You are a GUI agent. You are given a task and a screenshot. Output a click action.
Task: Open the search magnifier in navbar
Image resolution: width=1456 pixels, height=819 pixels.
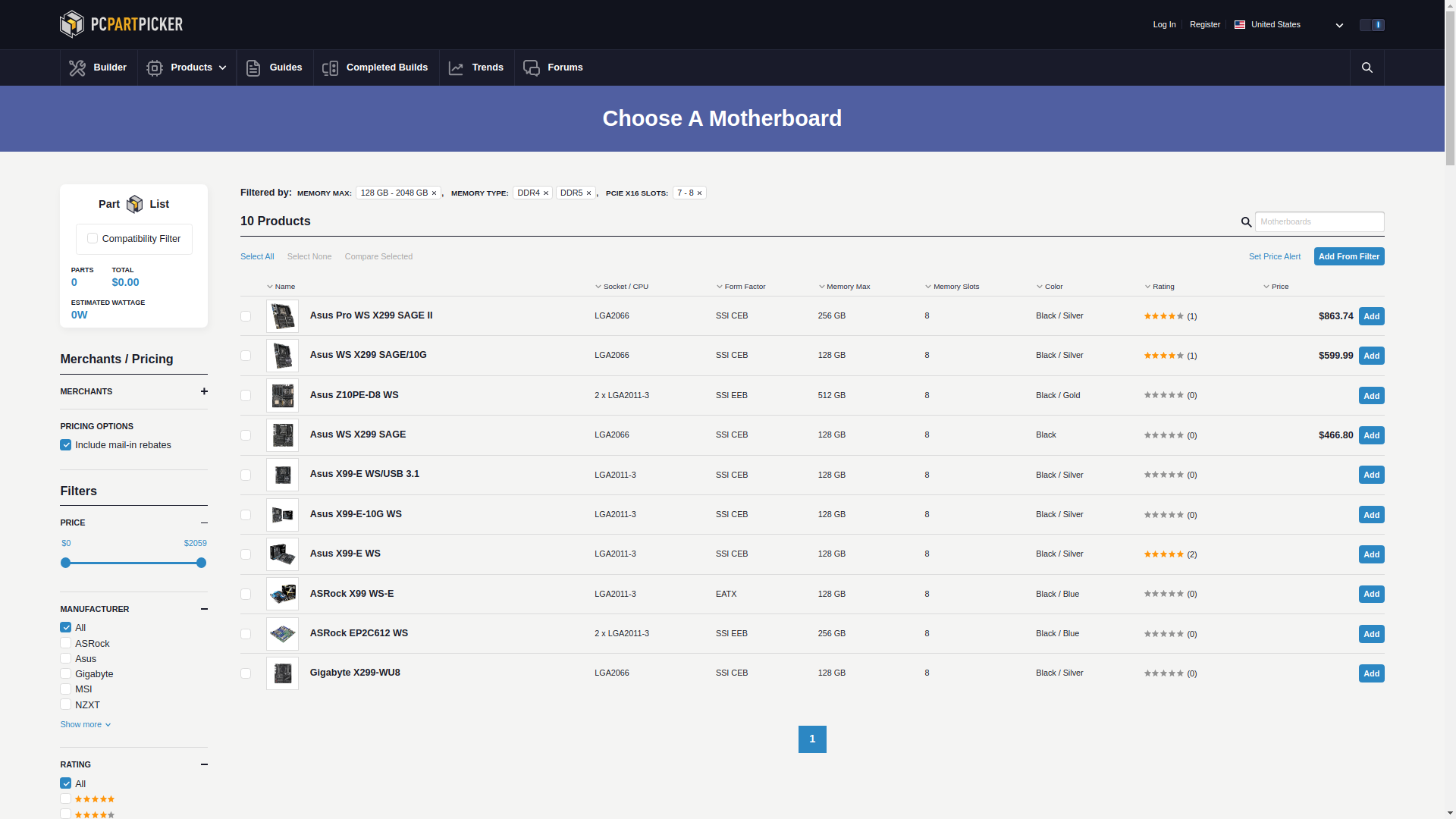tap(1367, 67)
